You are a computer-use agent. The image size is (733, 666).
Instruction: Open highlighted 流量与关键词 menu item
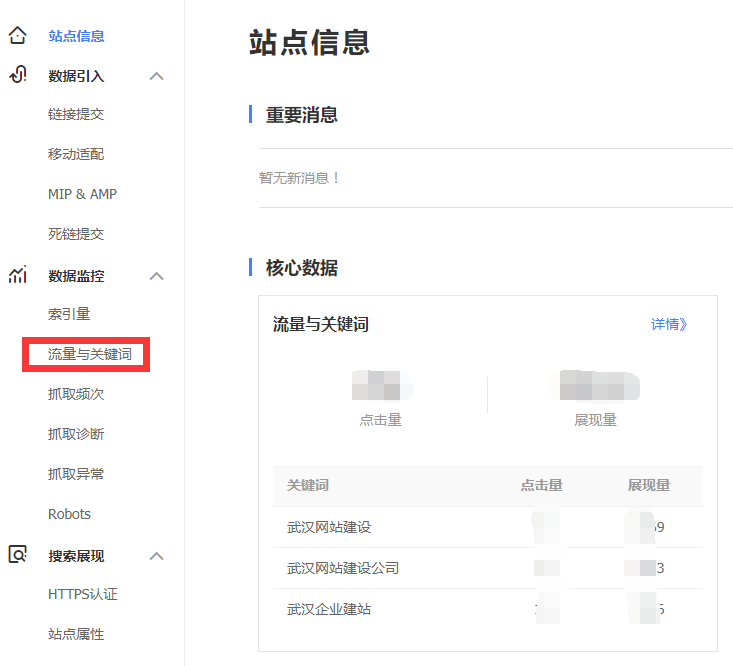(x=89, y=354)
